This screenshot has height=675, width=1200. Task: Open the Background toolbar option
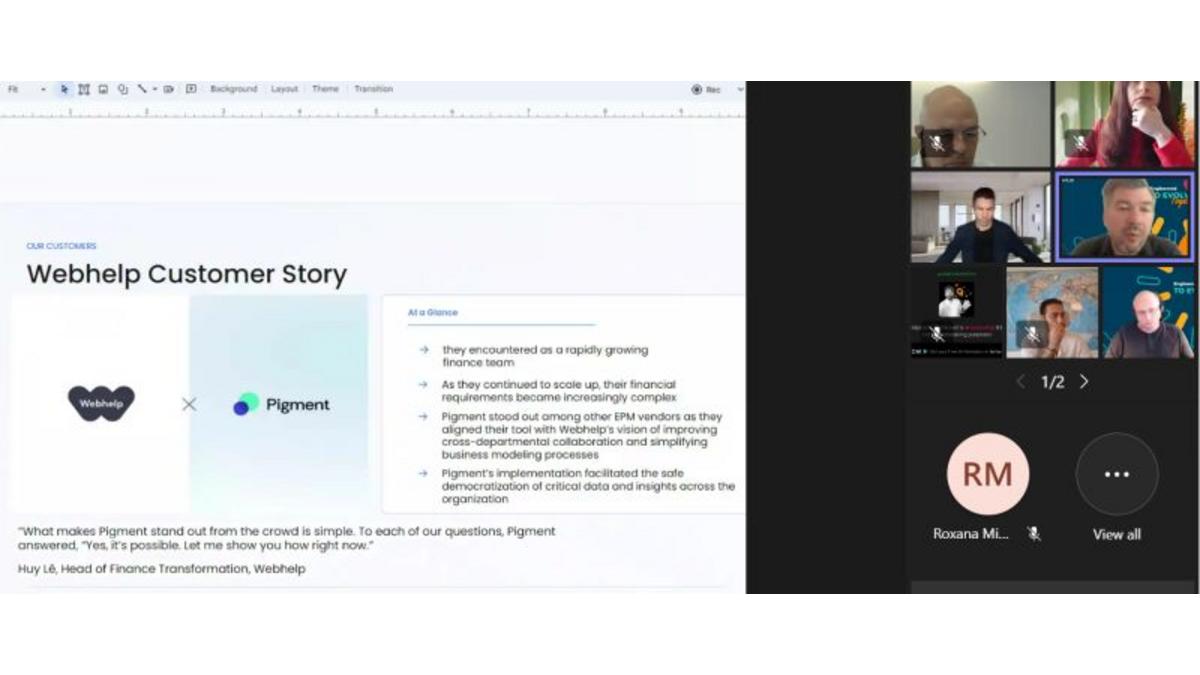pyautogui.click(x=233, y=89)
